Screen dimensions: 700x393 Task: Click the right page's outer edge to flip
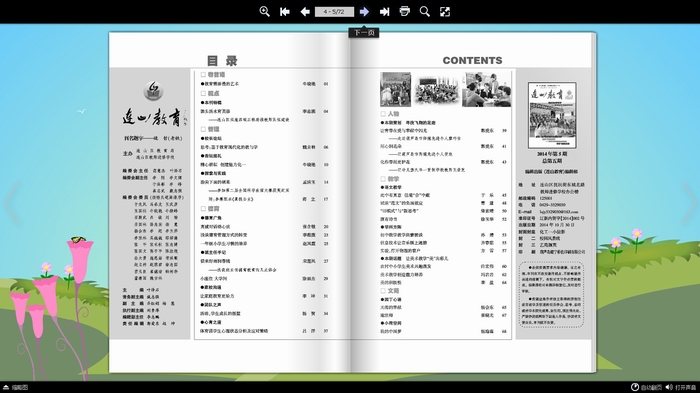[x=593, y=202]
